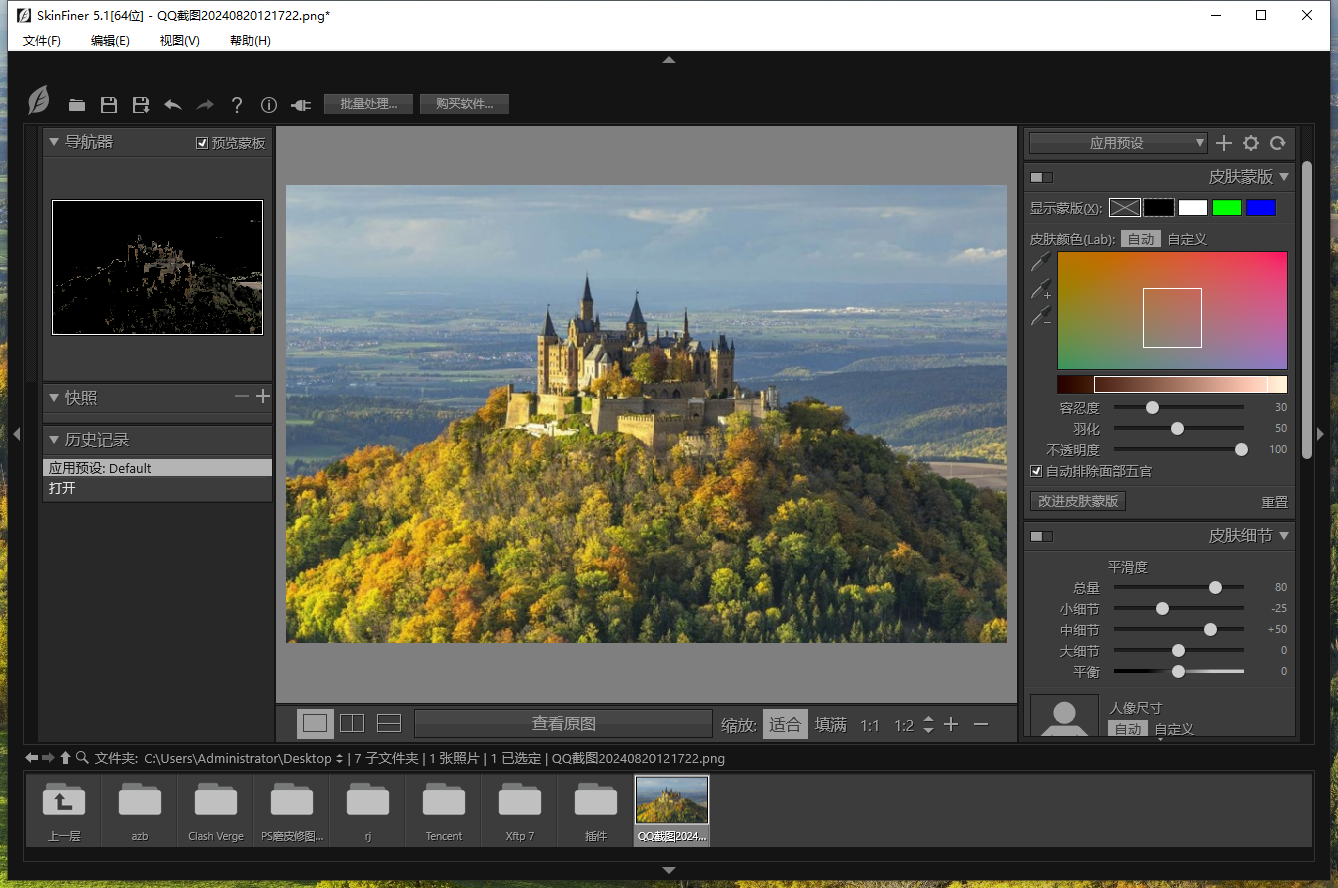Toggle the 预览蒙板 checkbox
This screenshot has width=1338, height=888.
202,143
